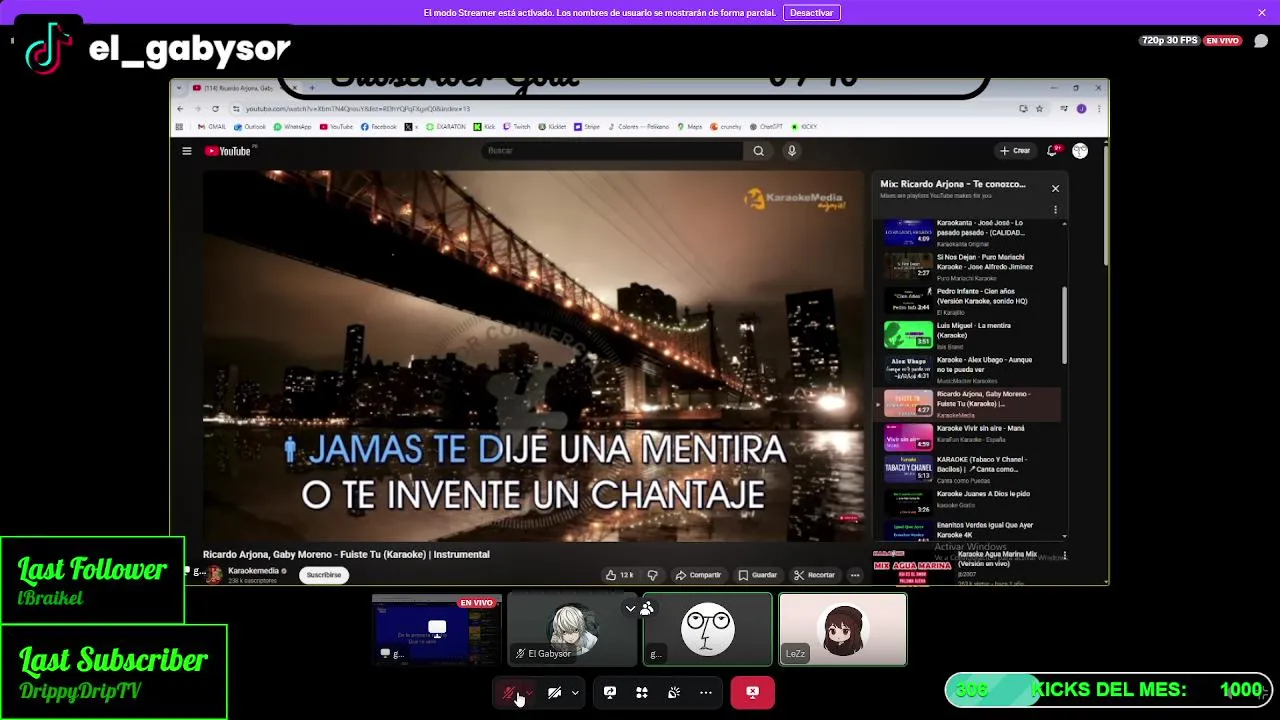Click the Suscribirse button
The width and height of the screenshot is (1280, 720).
pyautogui.click(x=324, y=575)
